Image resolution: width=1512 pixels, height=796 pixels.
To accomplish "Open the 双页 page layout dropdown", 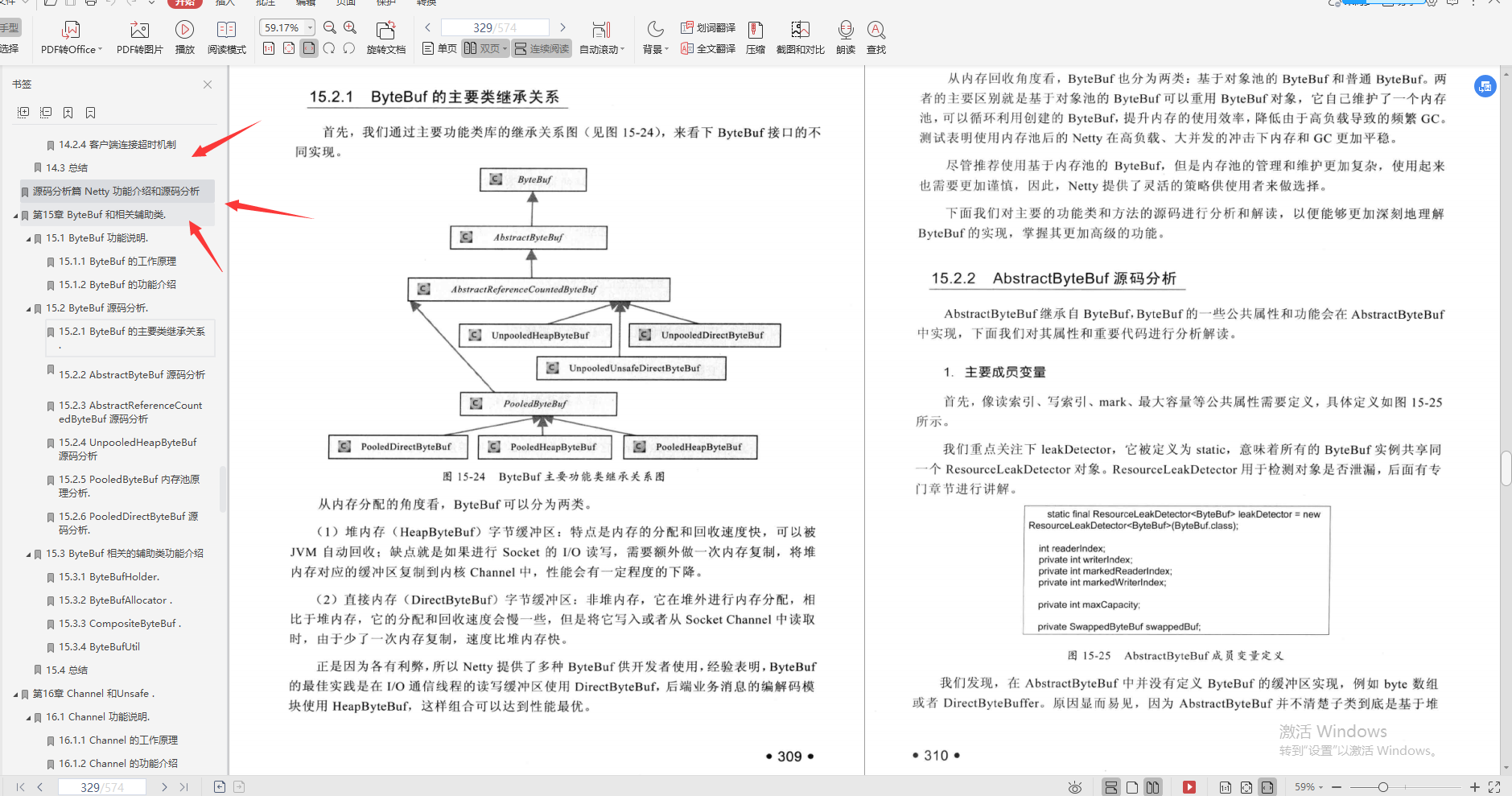I will pos(485,48).
